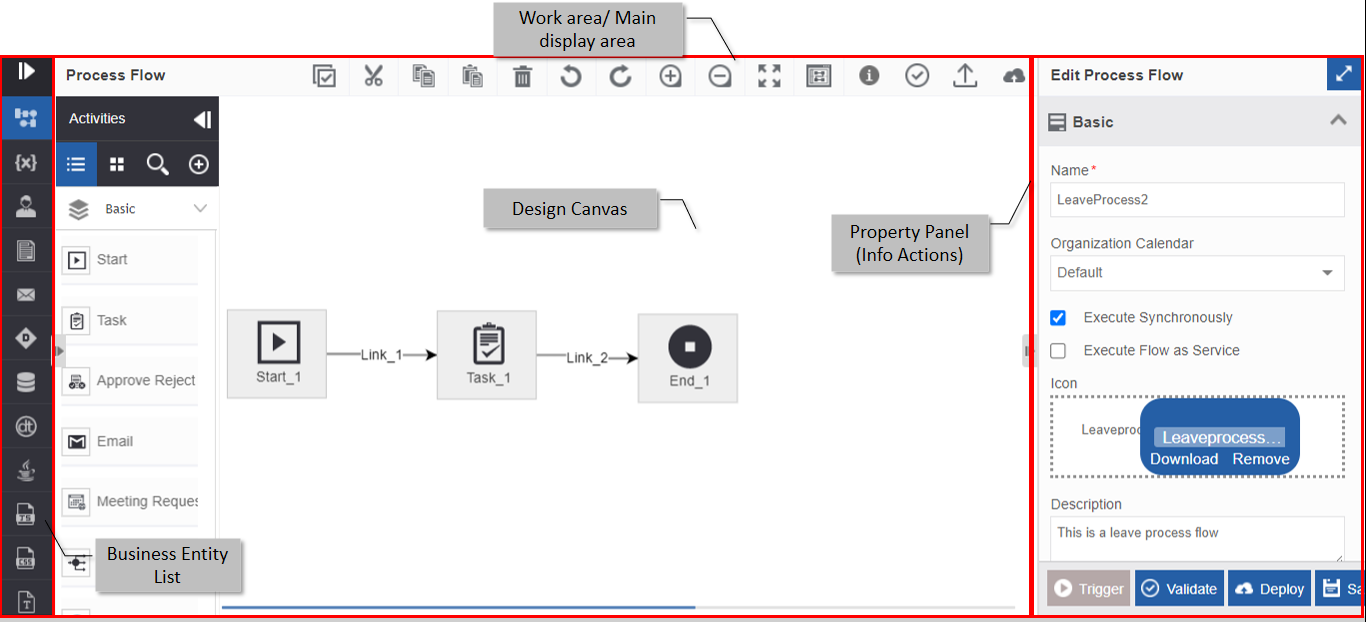
Task: Open the document sidebar icon
Action: [27, 250]
